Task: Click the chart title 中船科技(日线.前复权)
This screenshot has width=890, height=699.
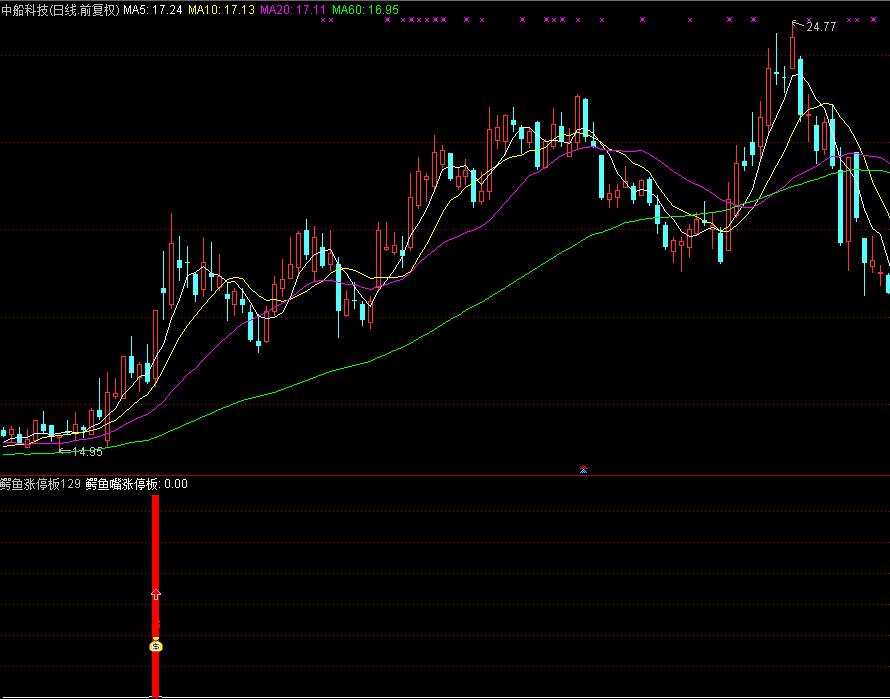Action: coord(60,10)
